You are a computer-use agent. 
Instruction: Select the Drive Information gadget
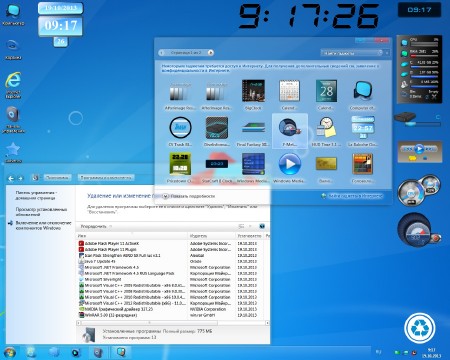pyautogui.click(x=217, y=131)
